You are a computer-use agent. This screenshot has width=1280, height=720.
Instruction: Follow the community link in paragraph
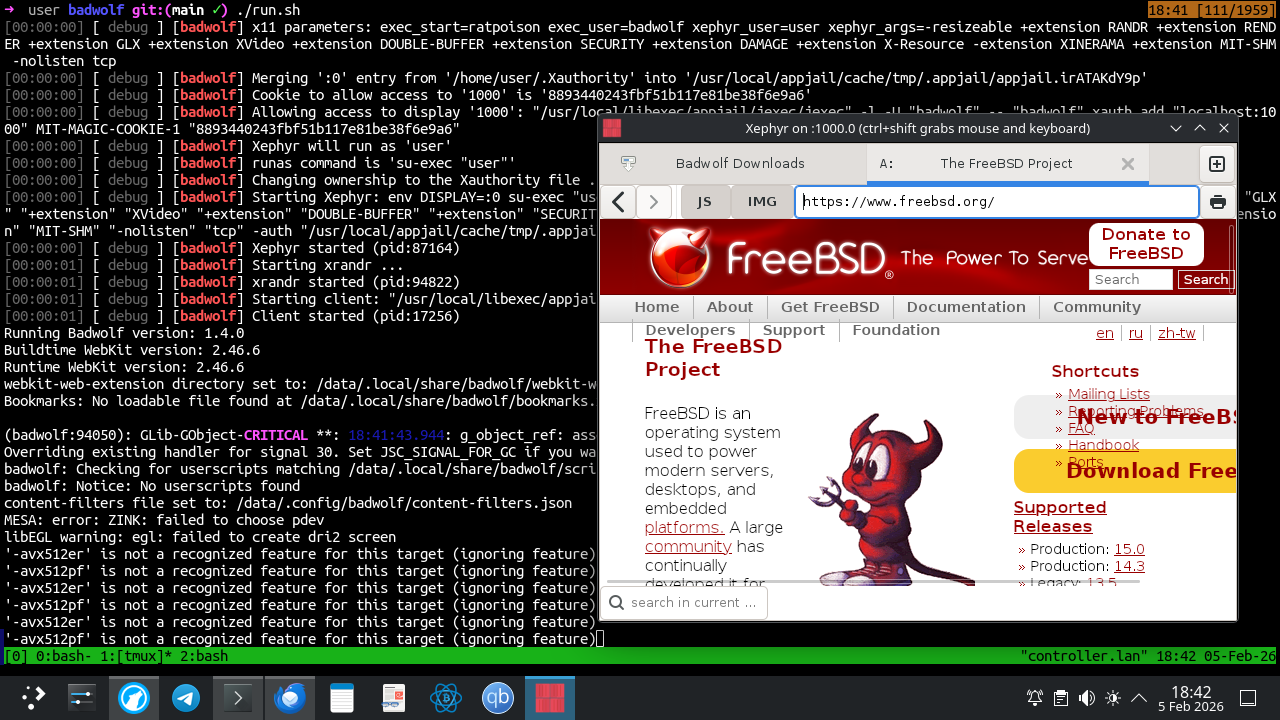[x=688, y=546]
